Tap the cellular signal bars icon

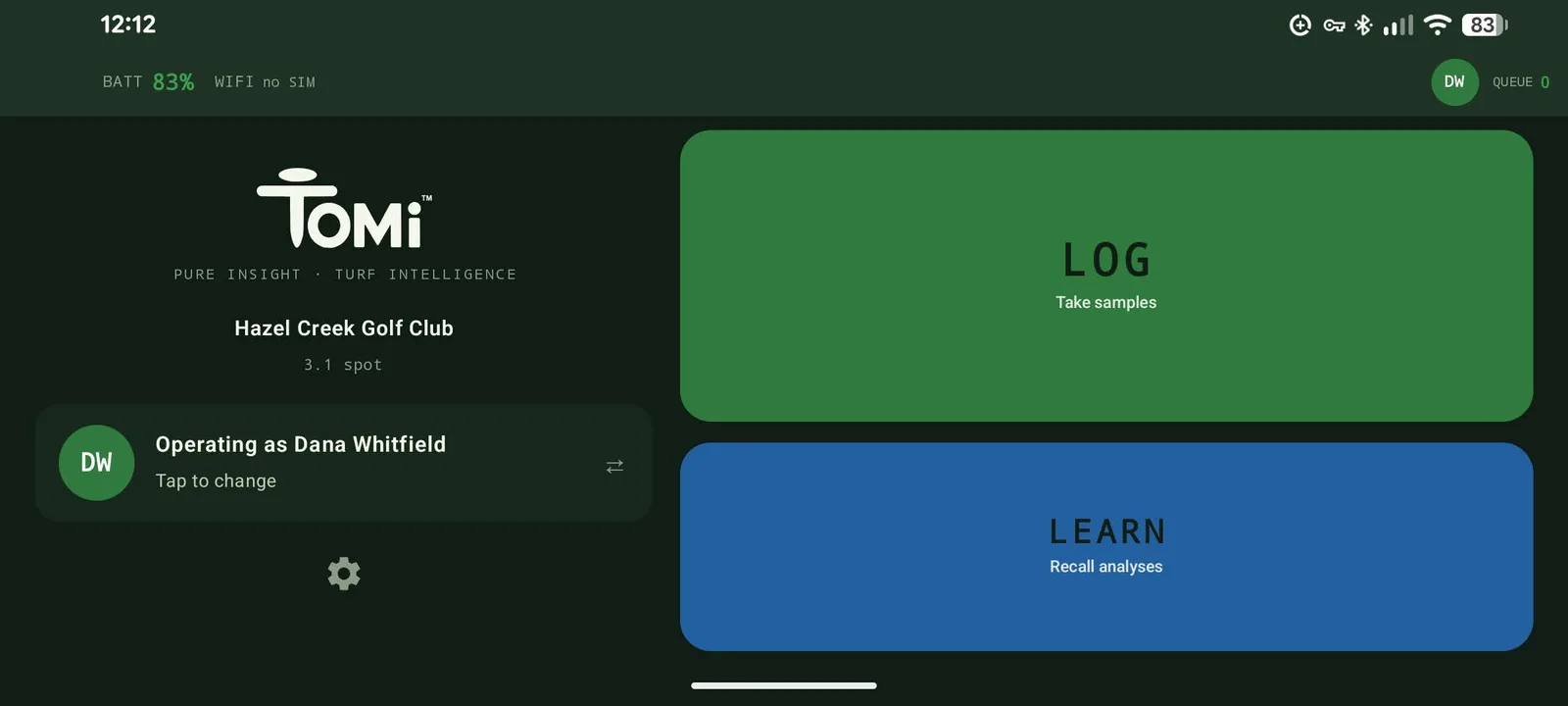point(1398,25)
